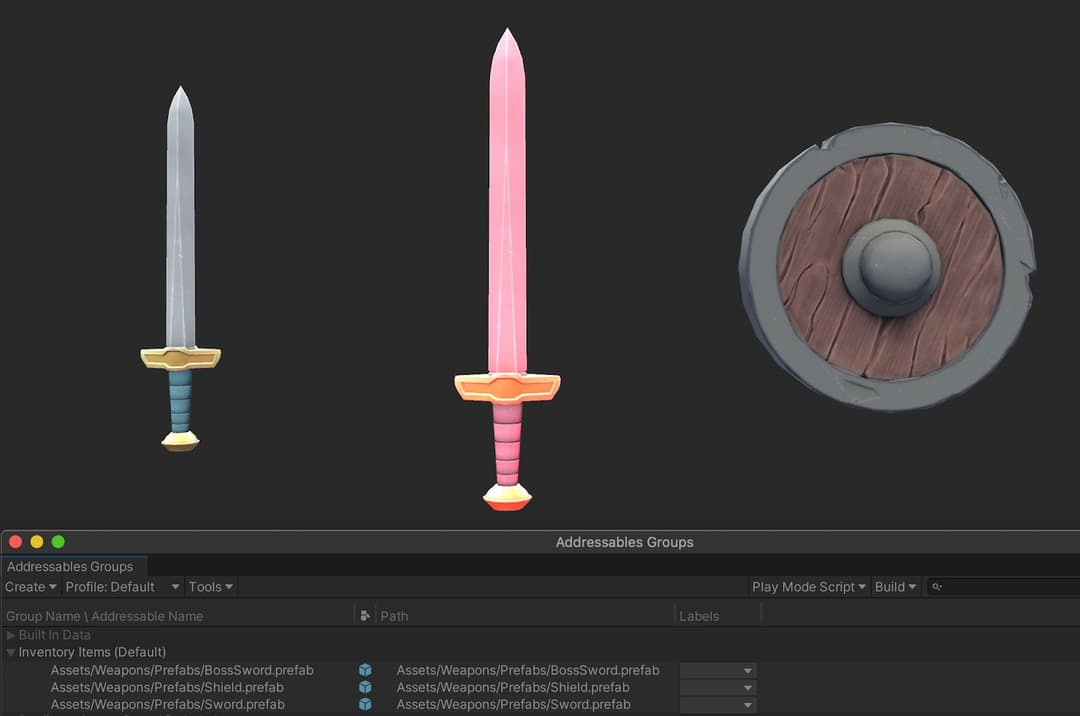Click the icon in the Group Name column header
The image size is (1080, 716).
pos(365,616)
